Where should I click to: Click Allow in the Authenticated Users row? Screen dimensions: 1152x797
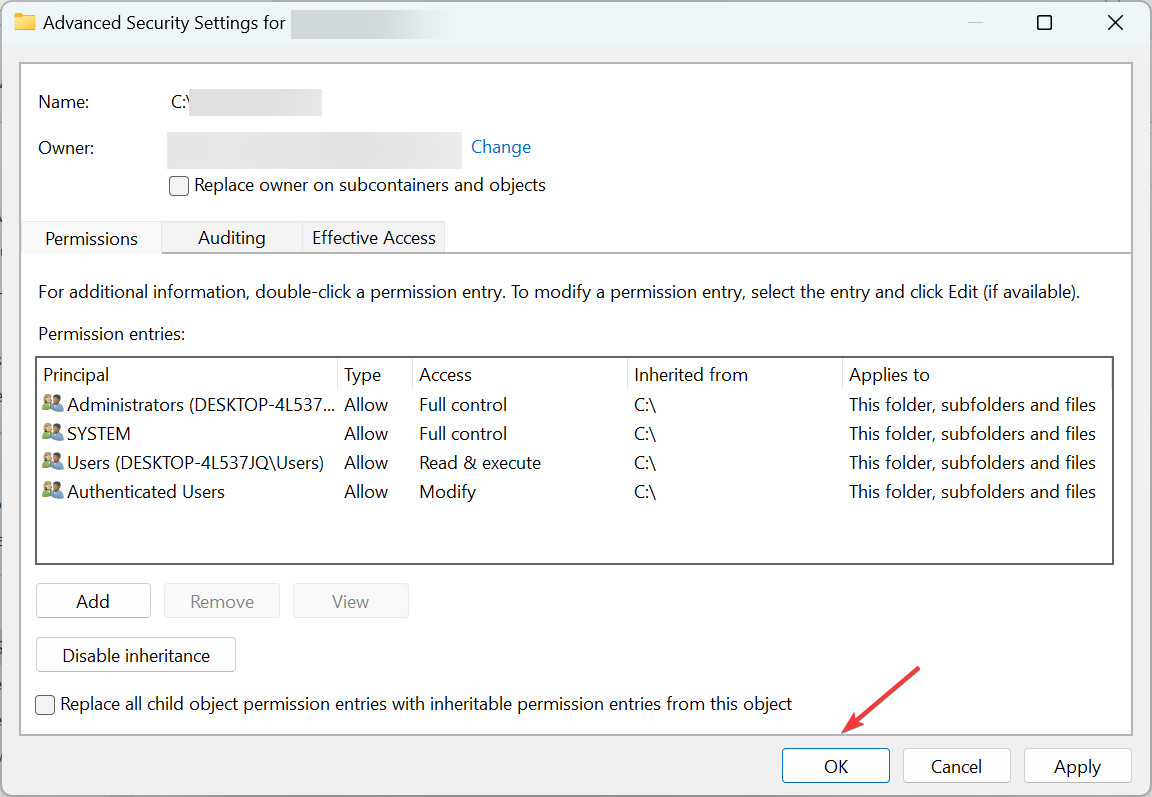click(x=366, y=491)
